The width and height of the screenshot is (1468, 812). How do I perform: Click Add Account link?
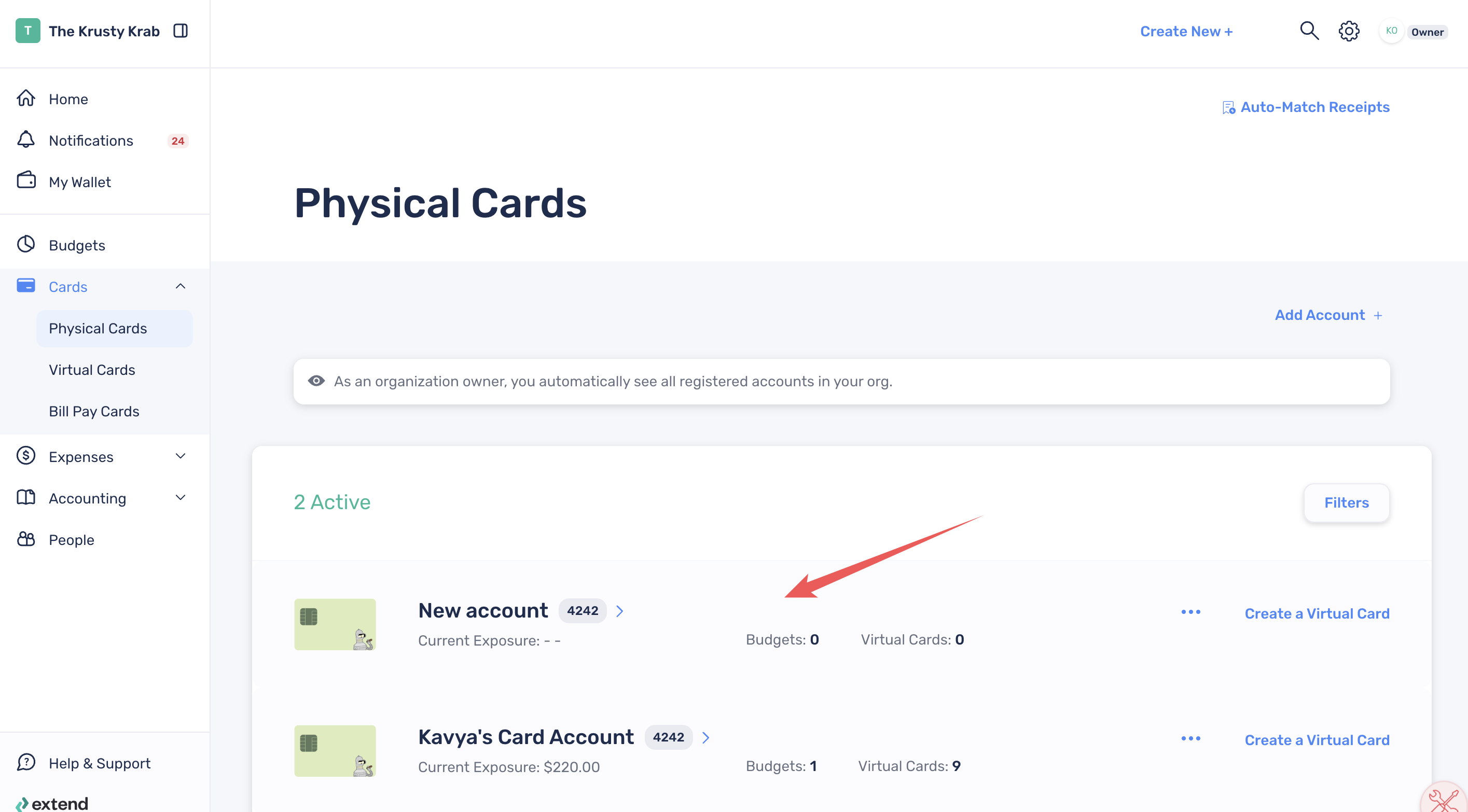tap(1328, 315)
